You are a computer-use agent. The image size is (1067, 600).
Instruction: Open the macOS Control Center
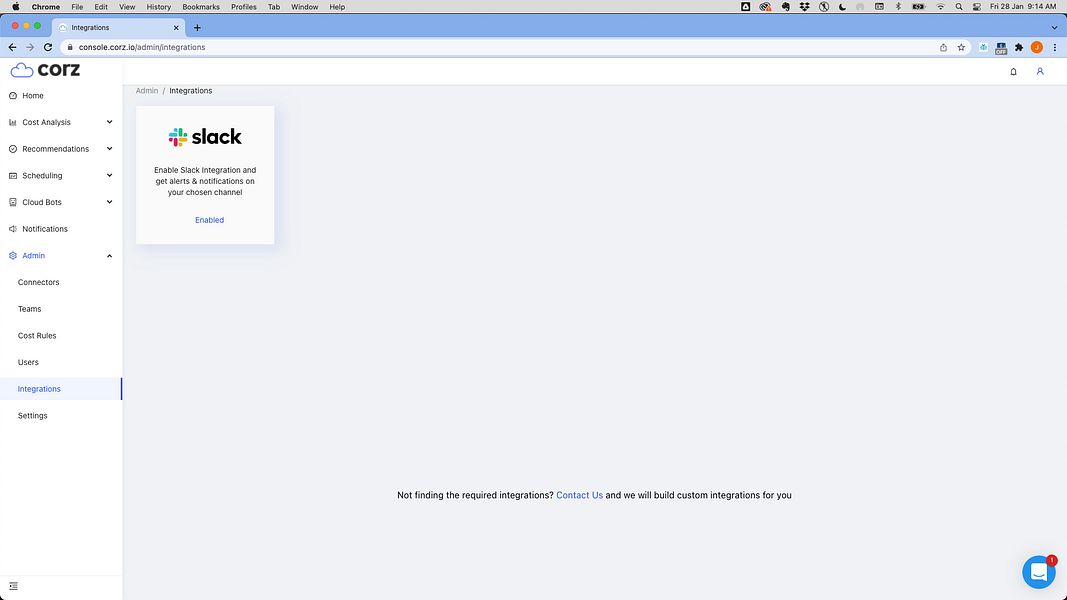pyautogui.click(x=976, y=7)
